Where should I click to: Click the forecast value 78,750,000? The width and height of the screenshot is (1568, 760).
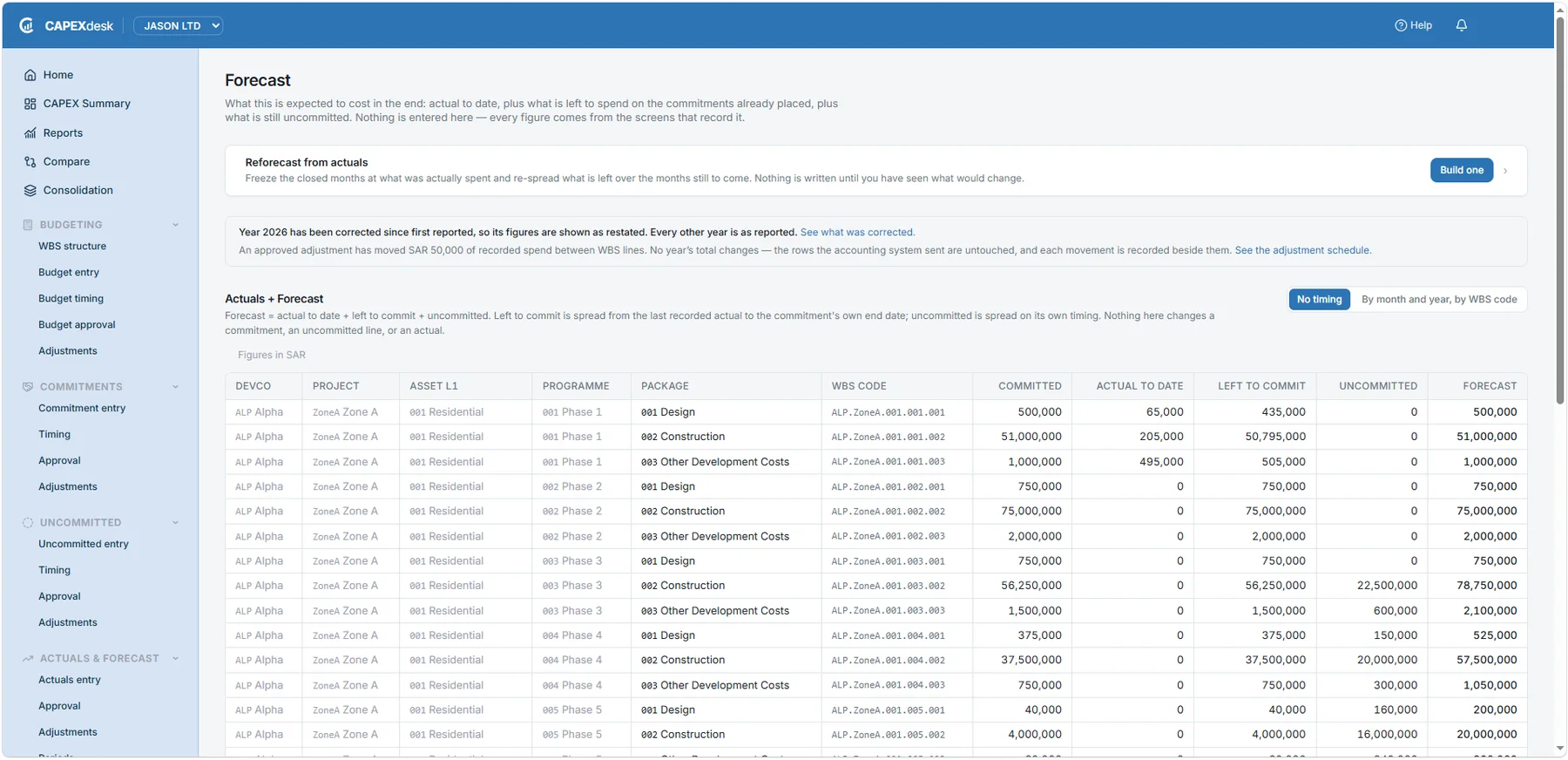(1486, 586)
